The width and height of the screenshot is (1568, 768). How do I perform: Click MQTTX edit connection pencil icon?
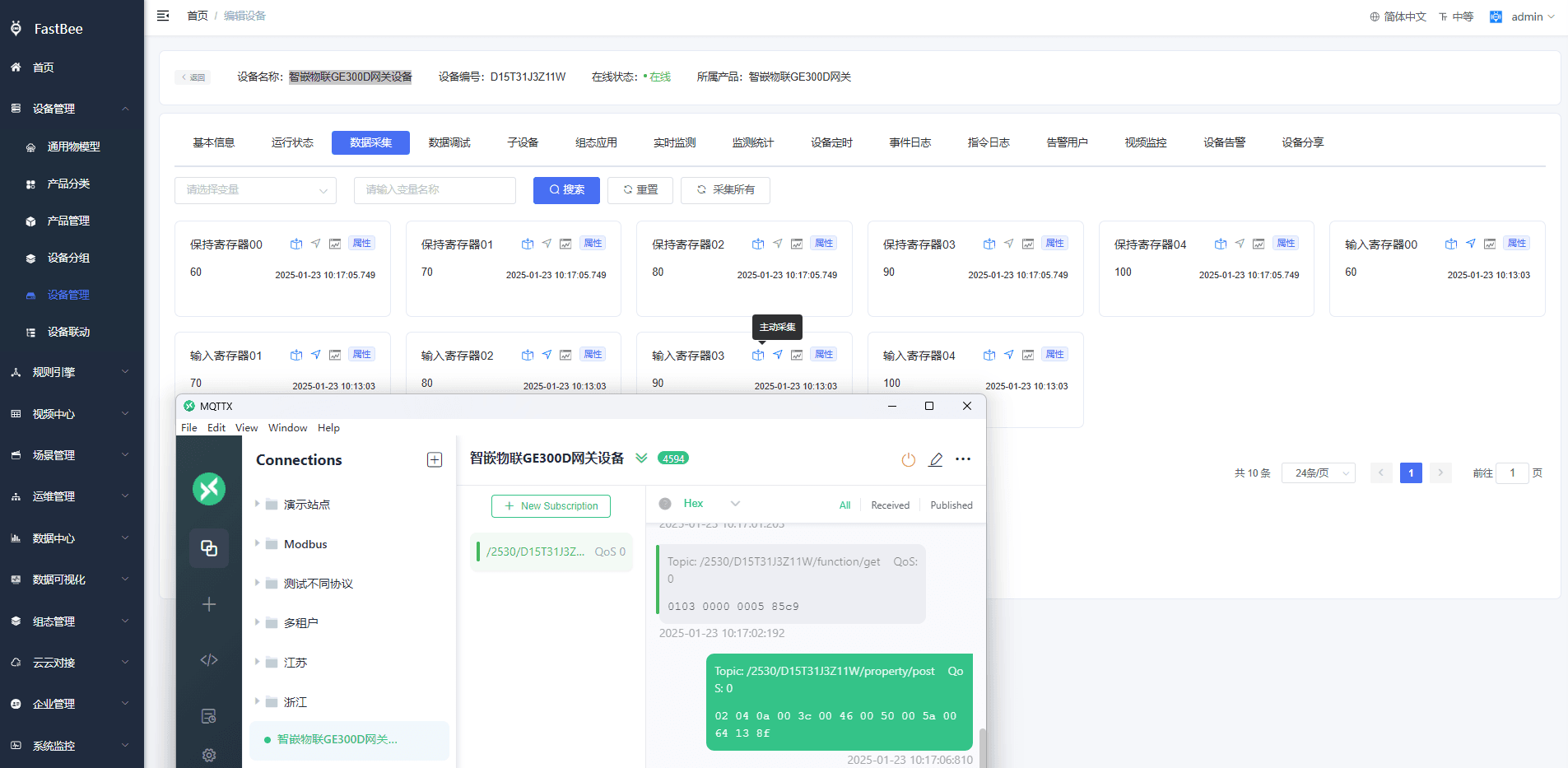point(936,459)
